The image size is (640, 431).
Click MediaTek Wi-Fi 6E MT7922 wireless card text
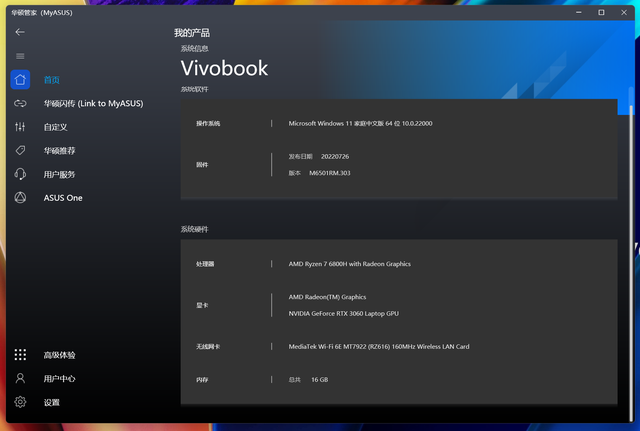[379, 347]
